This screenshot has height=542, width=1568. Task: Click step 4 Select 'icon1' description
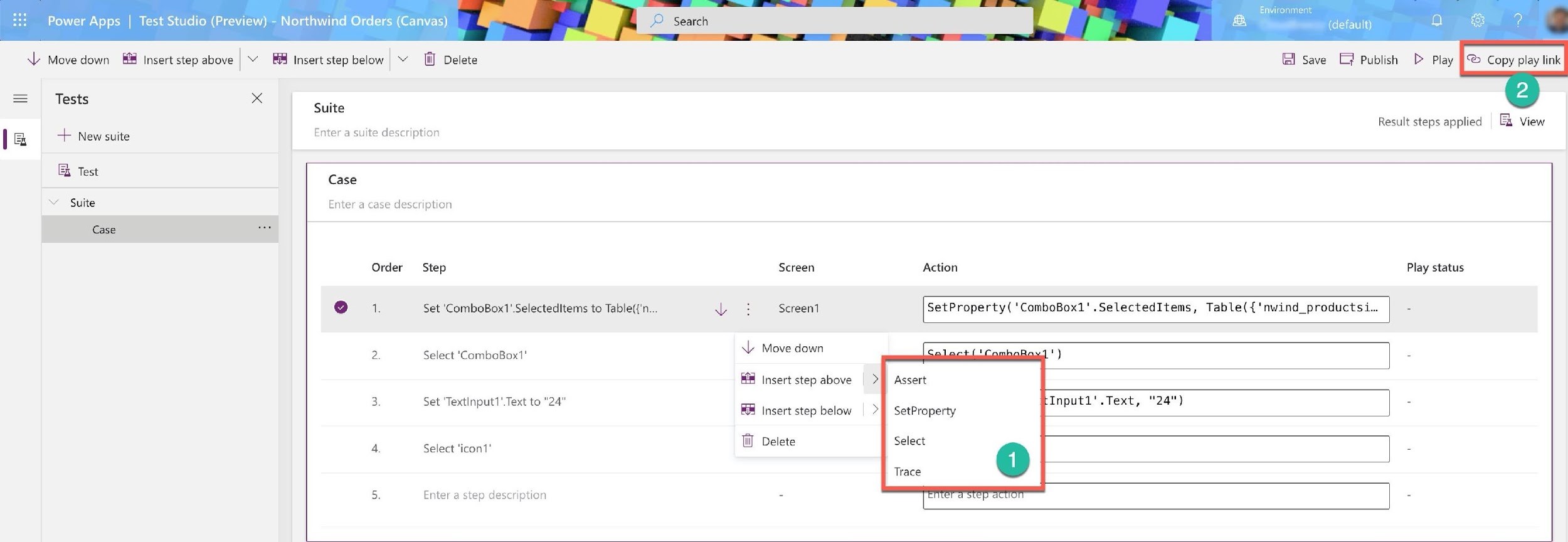tap(457, 449)
